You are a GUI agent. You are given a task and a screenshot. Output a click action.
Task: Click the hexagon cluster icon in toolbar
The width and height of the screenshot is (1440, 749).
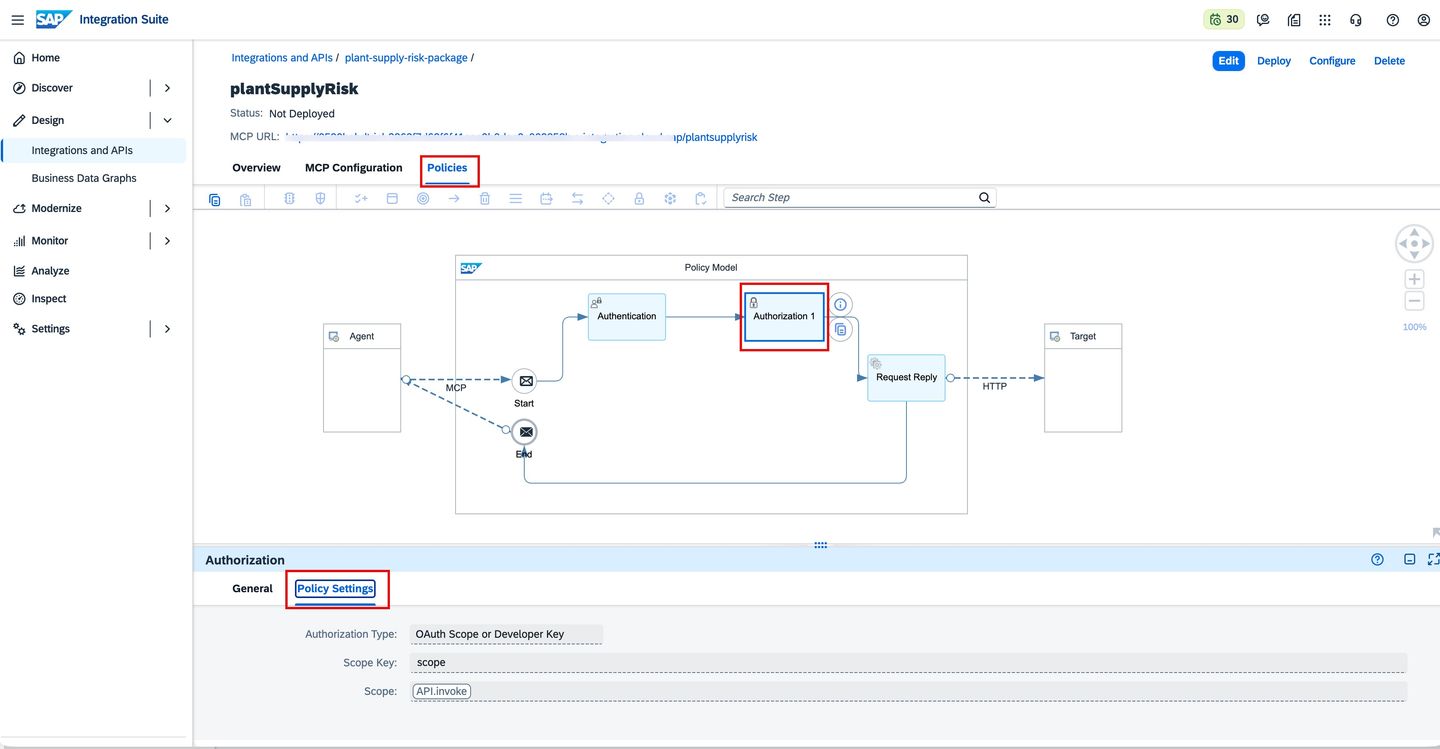click(670, 198)
